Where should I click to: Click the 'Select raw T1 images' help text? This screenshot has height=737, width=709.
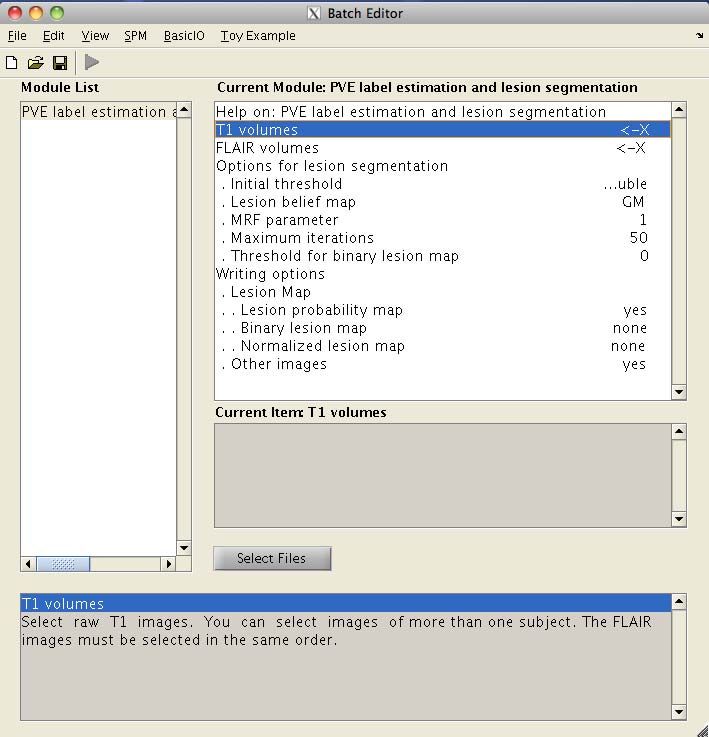[337, 631]
